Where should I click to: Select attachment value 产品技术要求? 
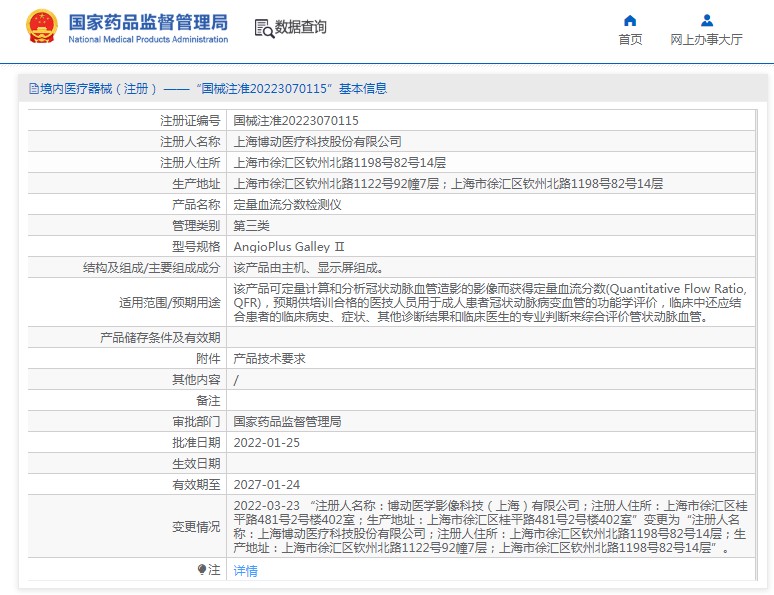point(270,358)
